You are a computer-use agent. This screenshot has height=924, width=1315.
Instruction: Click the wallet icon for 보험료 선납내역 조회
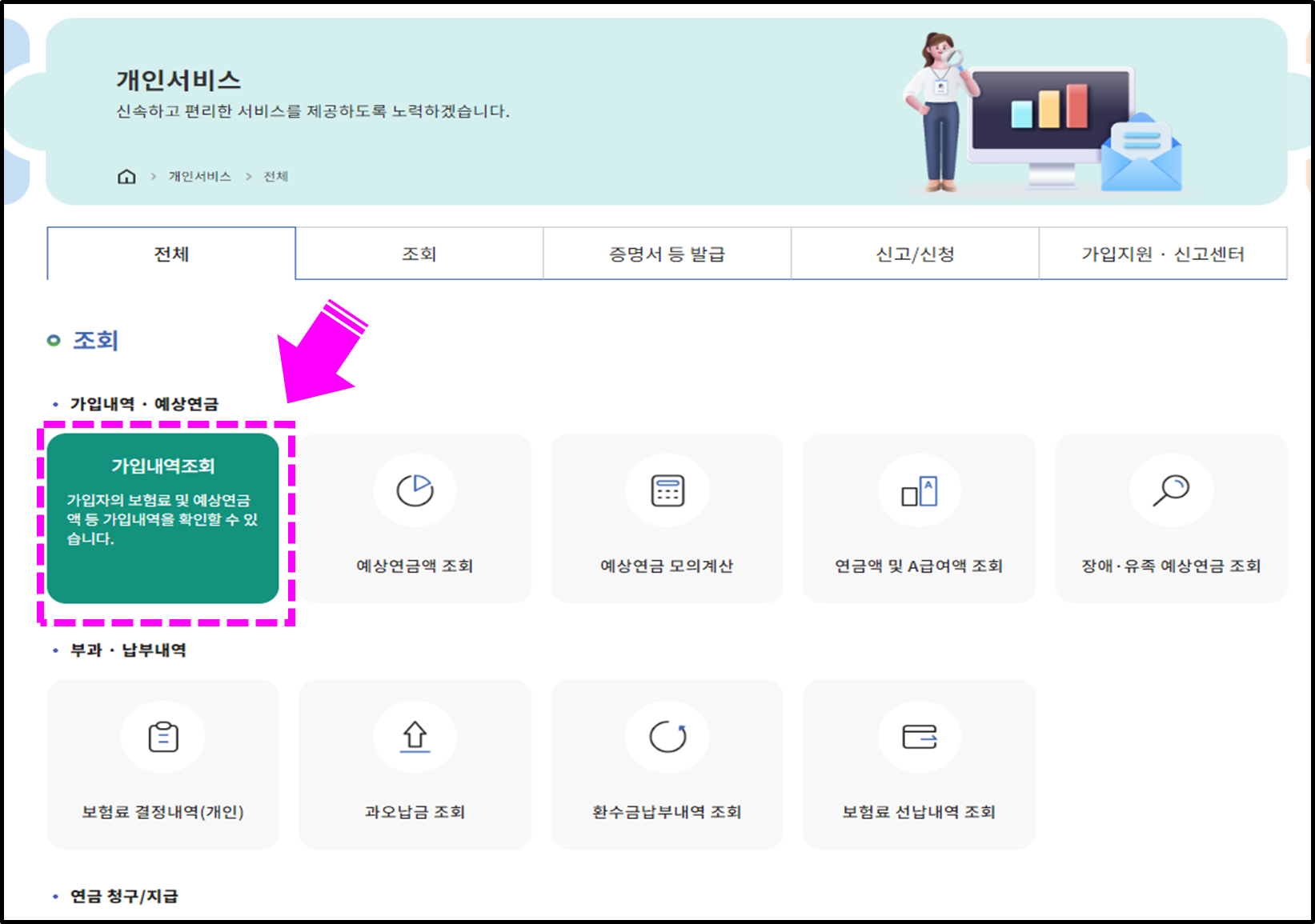919,737
